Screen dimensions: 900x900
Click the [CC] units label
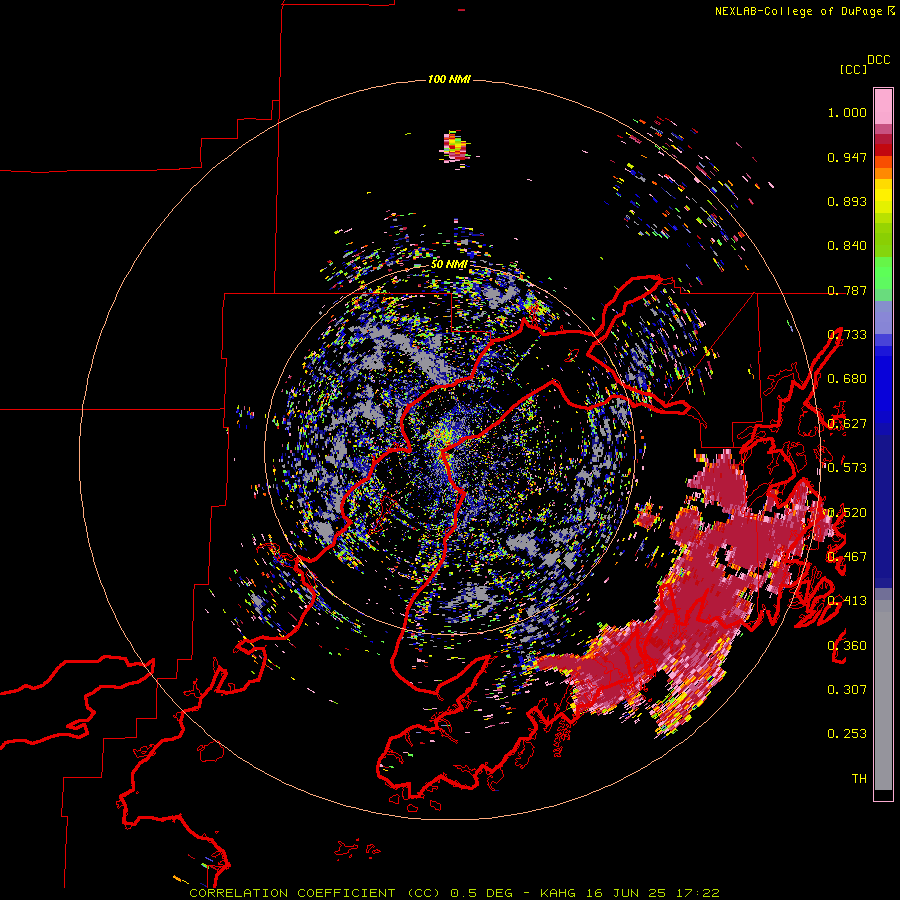click(x=854, y=69)
